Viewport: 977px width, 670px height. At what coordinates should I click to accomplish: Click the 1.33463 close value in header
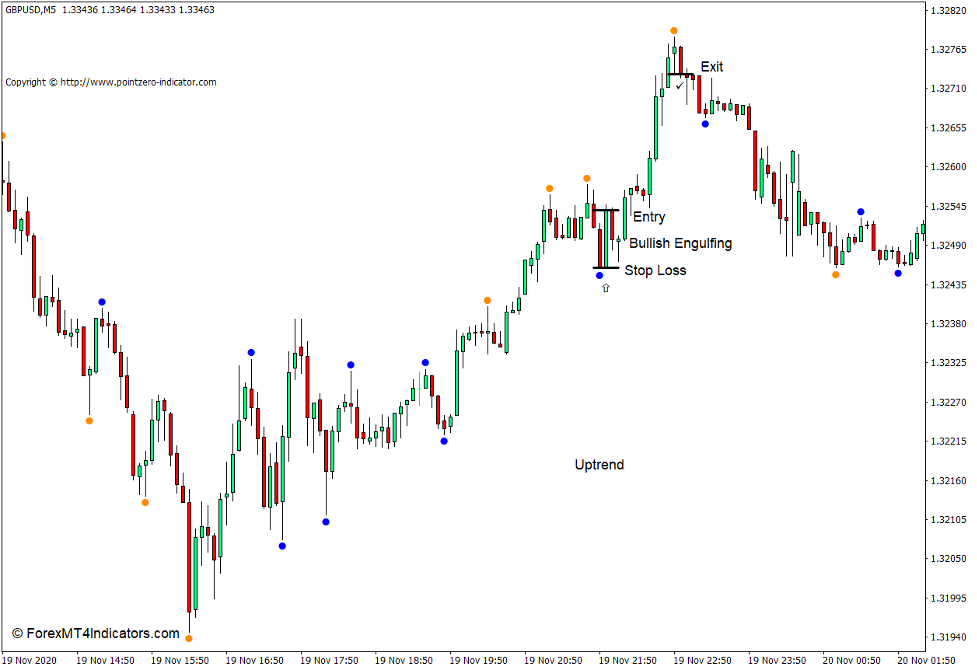click(196, 10)
